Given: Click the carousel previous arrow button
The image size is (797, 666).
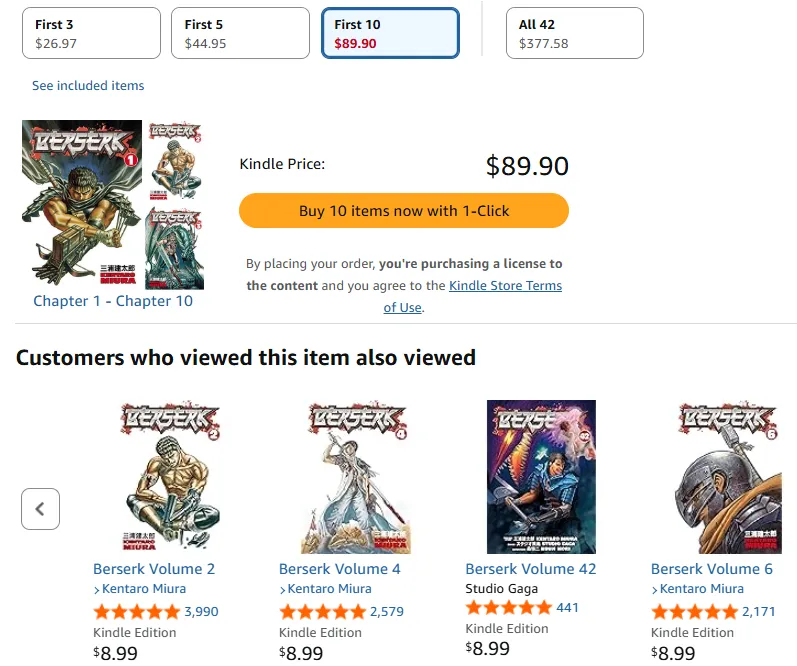Looking at the screenshot, I should pos(40,509).
